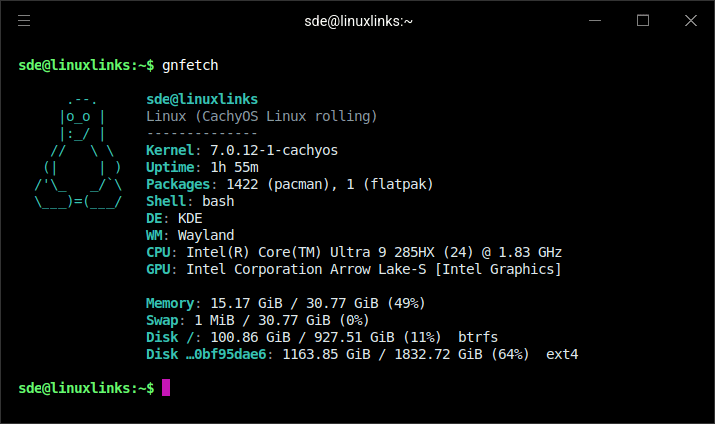Screen dimensions: 715x424
Task: Click the typed gnfetch command
Action: 190,66
